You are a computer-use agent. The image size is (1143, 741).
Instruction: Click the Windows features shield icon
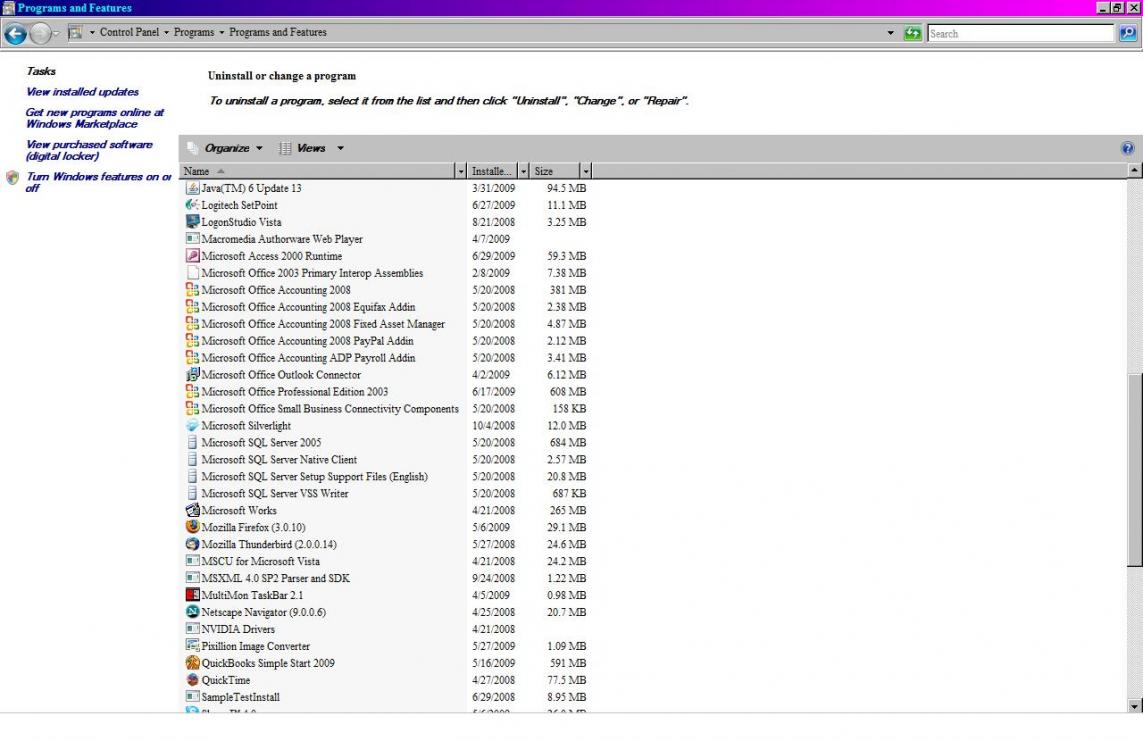click(12, 177)
